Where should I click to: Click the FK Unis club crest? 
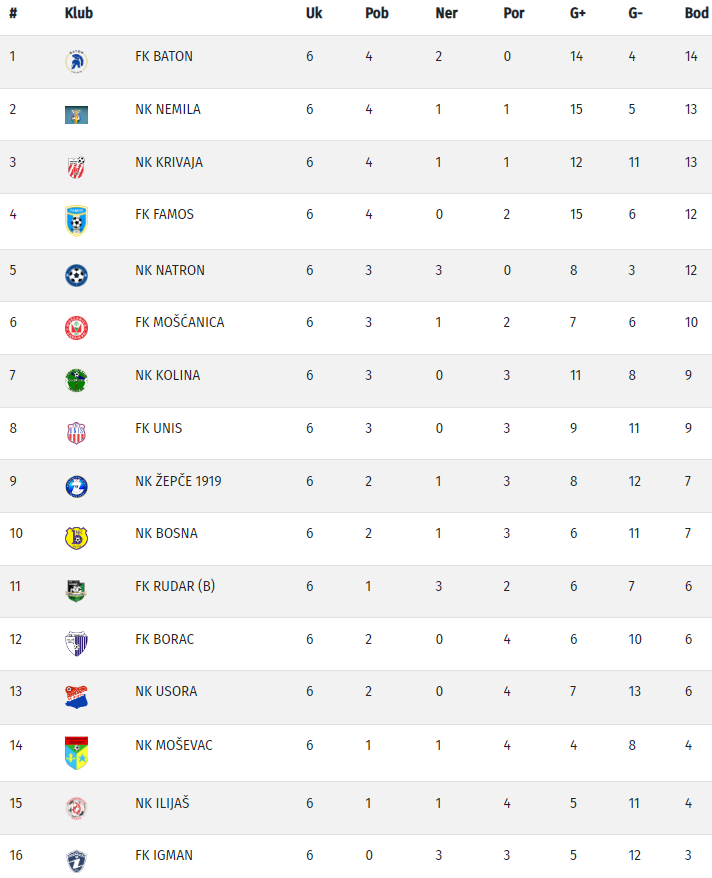(x=76, y=433)
